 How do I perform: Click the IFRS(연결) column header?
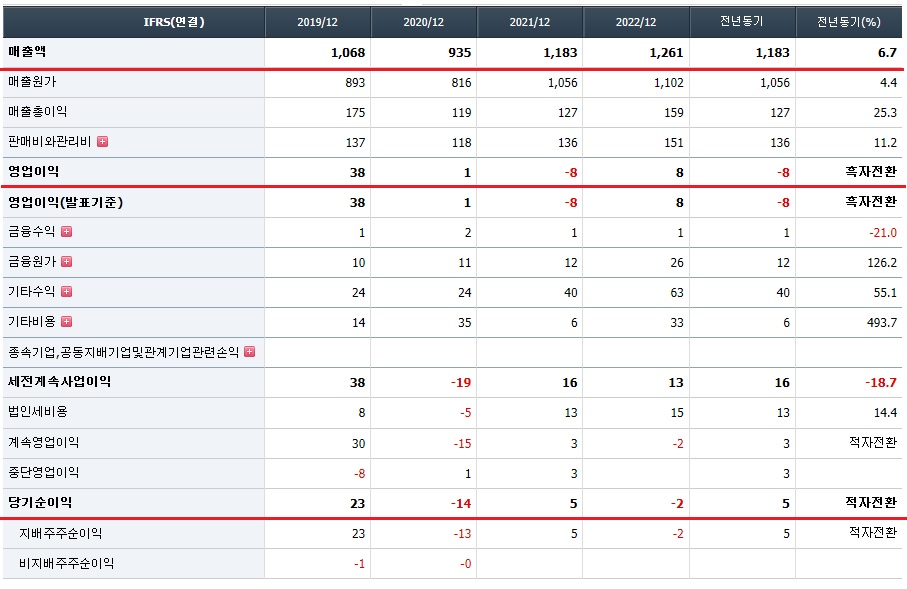click(x=174, y=22)
